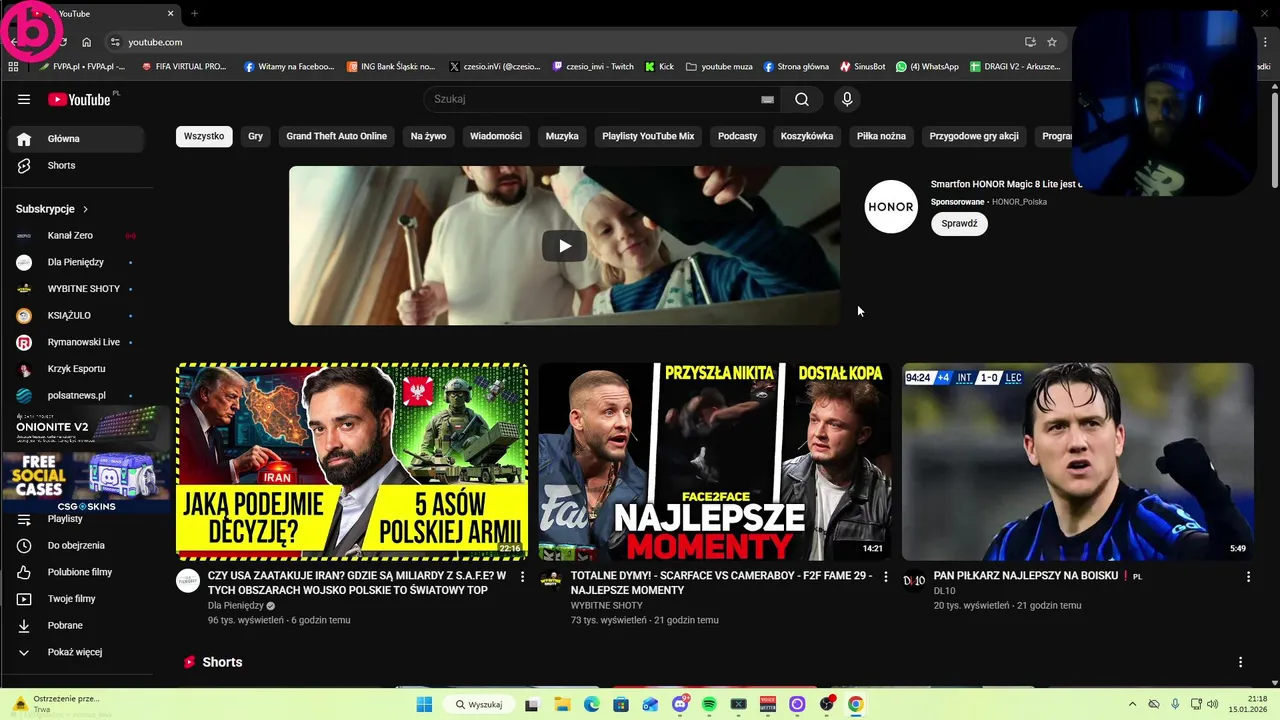Open Do obejrzenia watch later
This screenshot has height=720, width=1280.
click(77, 545)
